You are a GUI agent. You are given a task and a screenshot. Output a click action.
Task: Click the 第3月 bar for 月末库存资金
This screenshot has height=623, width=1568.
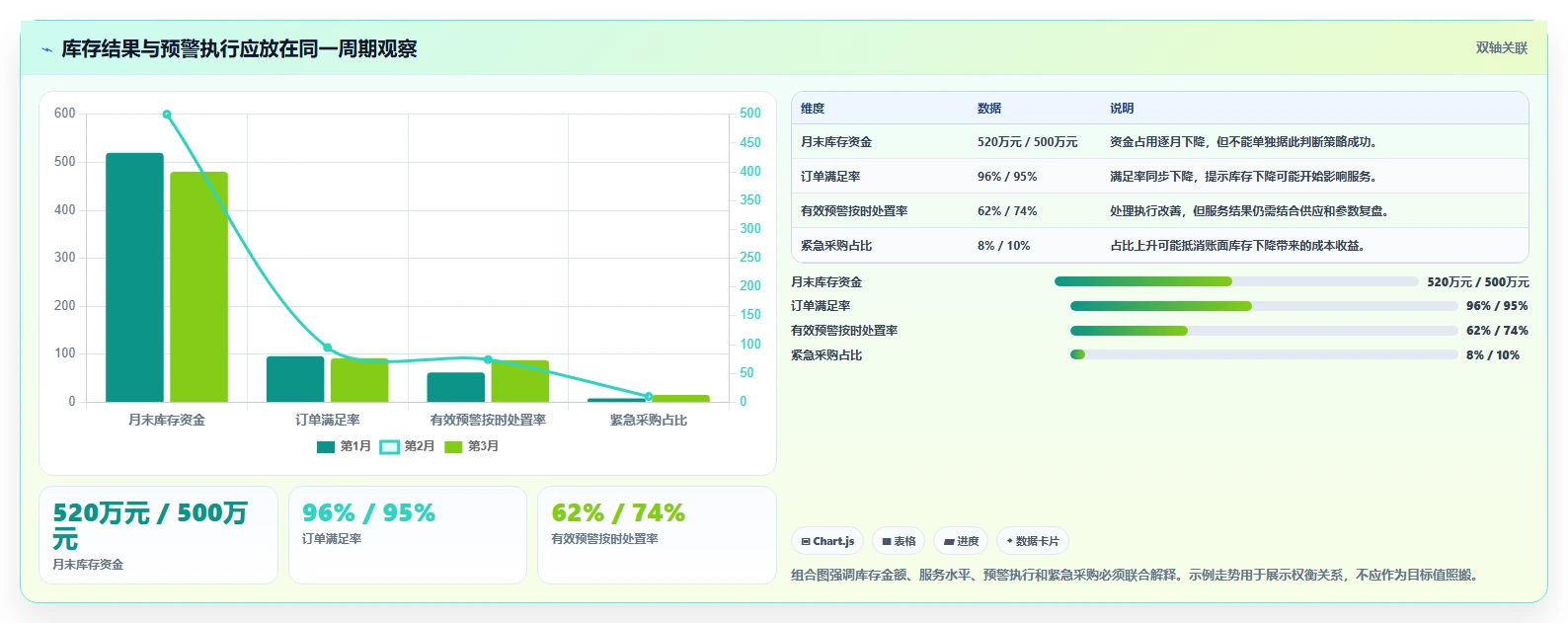click(x=198, y=287)
